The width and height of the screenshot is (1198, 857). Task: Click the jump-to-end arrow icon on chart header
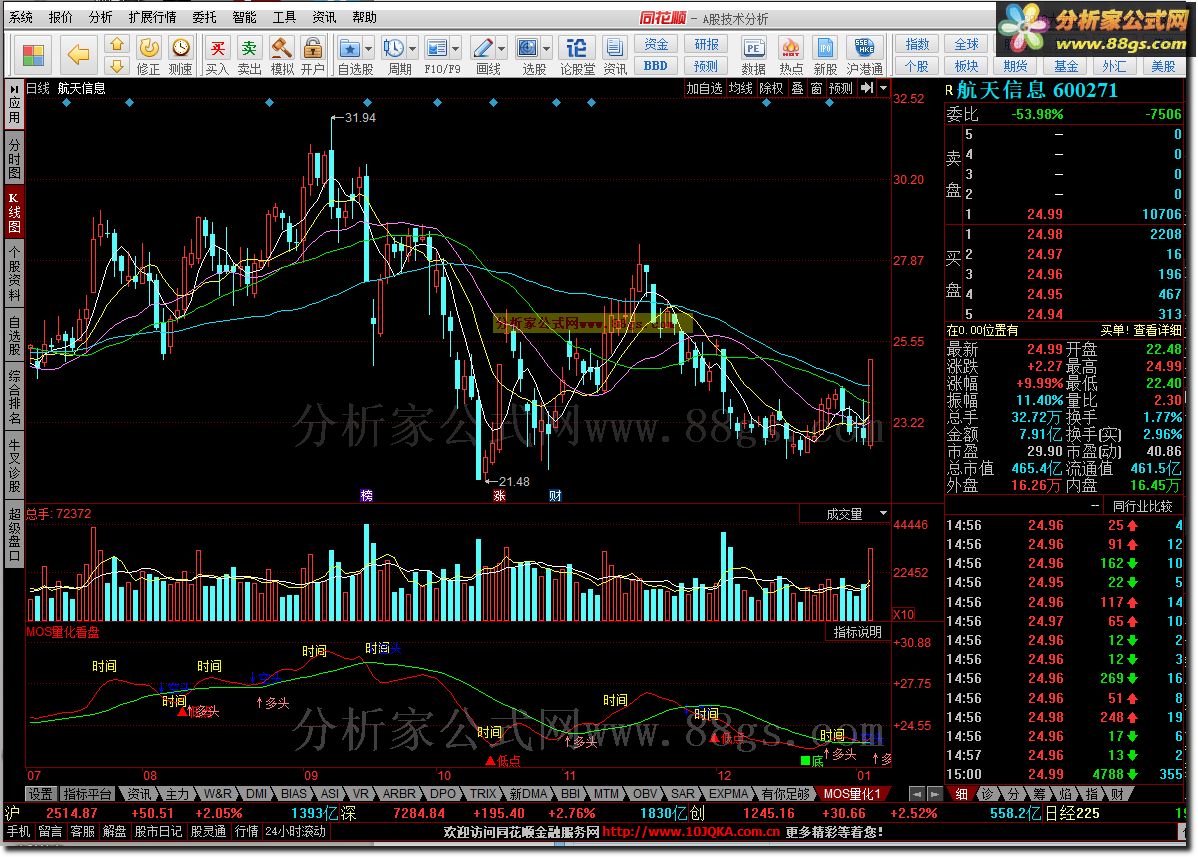[x=866, y=89]
